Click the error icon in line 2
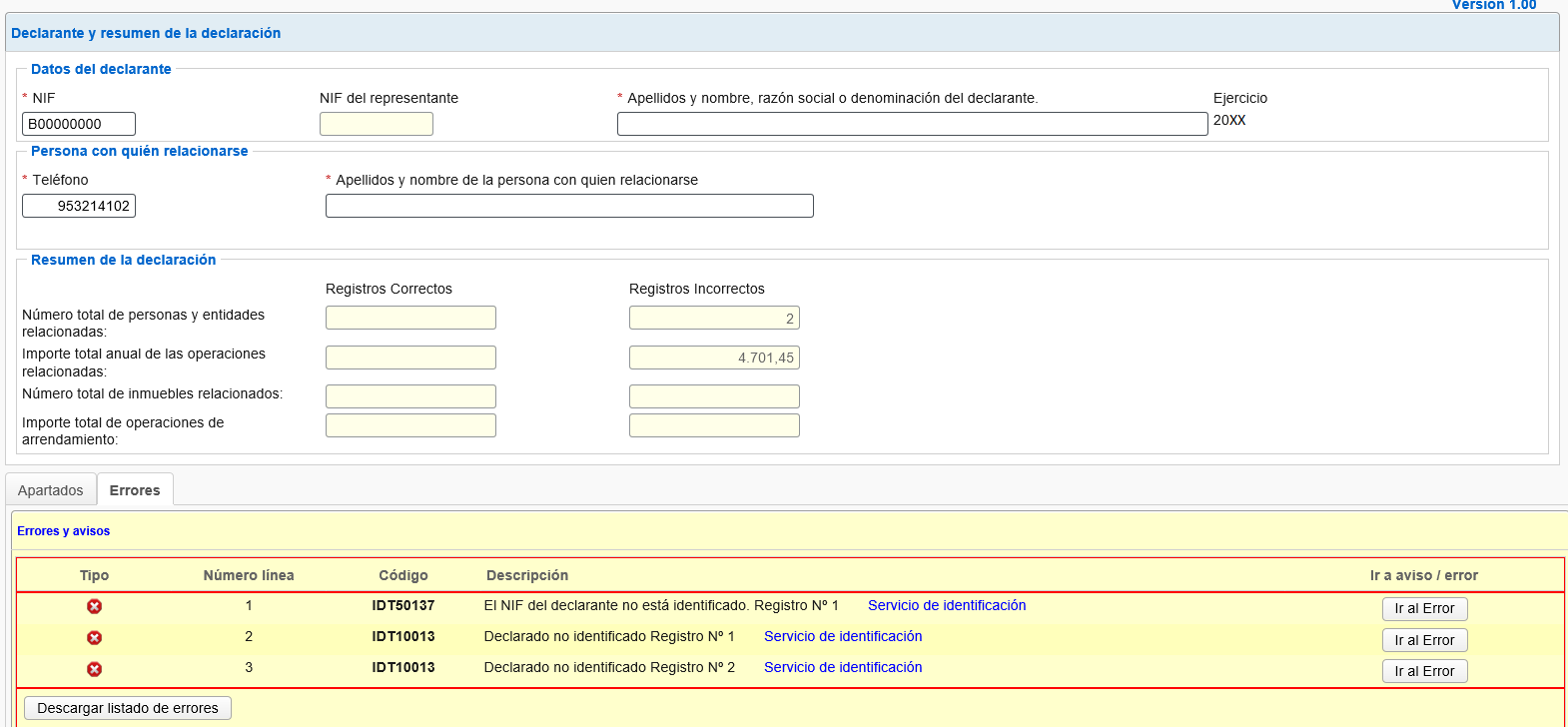Image resolution: width=1568 pixels, height=727 pixels. (x=94, y=637)
